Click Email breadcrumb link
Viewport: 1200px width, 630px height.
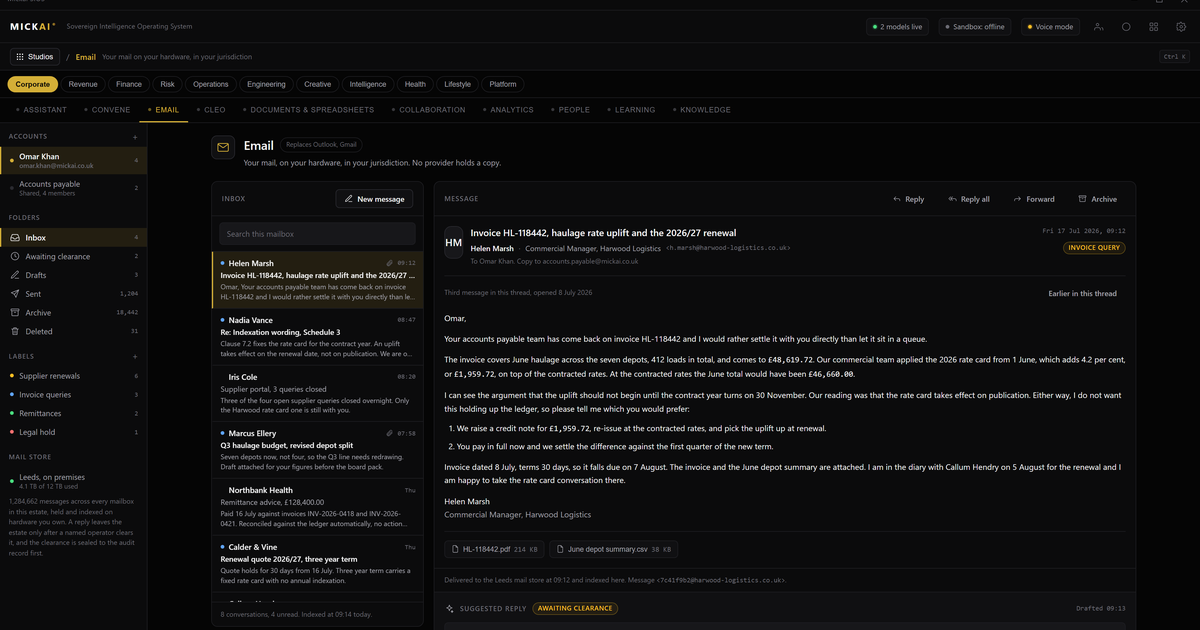(x=86, y=57)
